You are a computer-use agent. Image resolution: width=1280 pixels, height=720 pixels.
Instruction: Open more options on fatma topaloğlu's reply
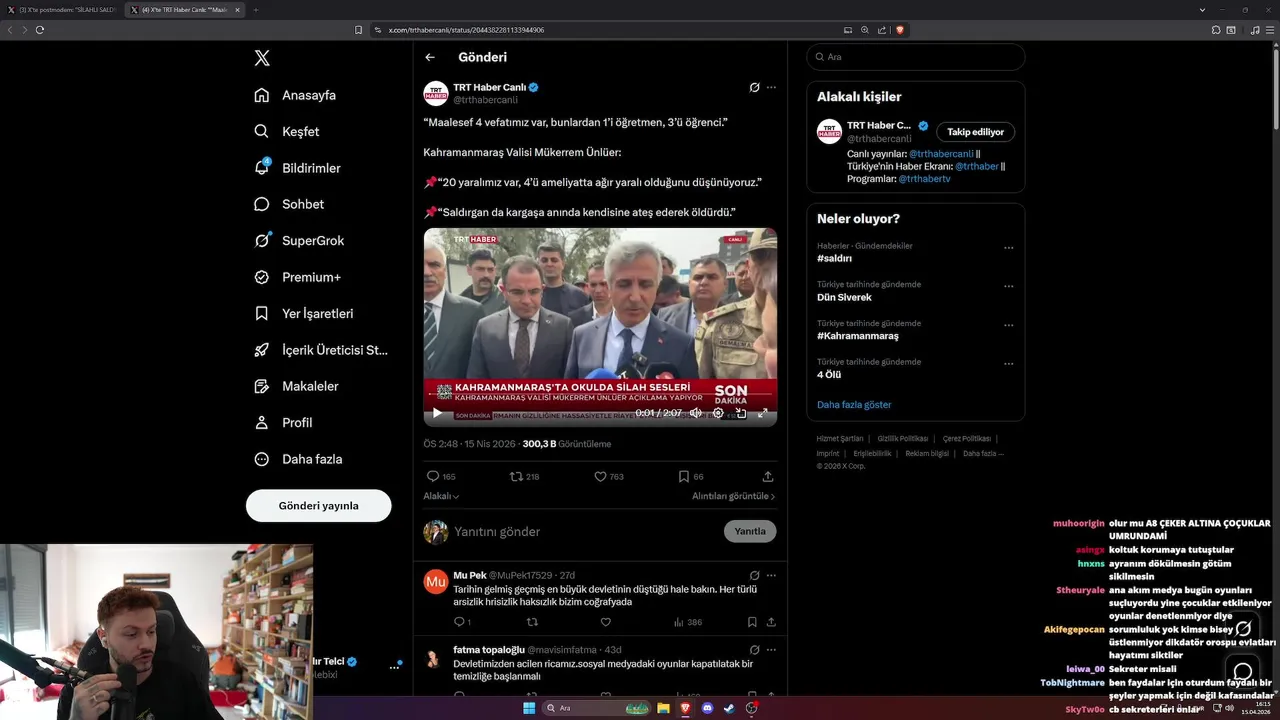coord(771,650)
